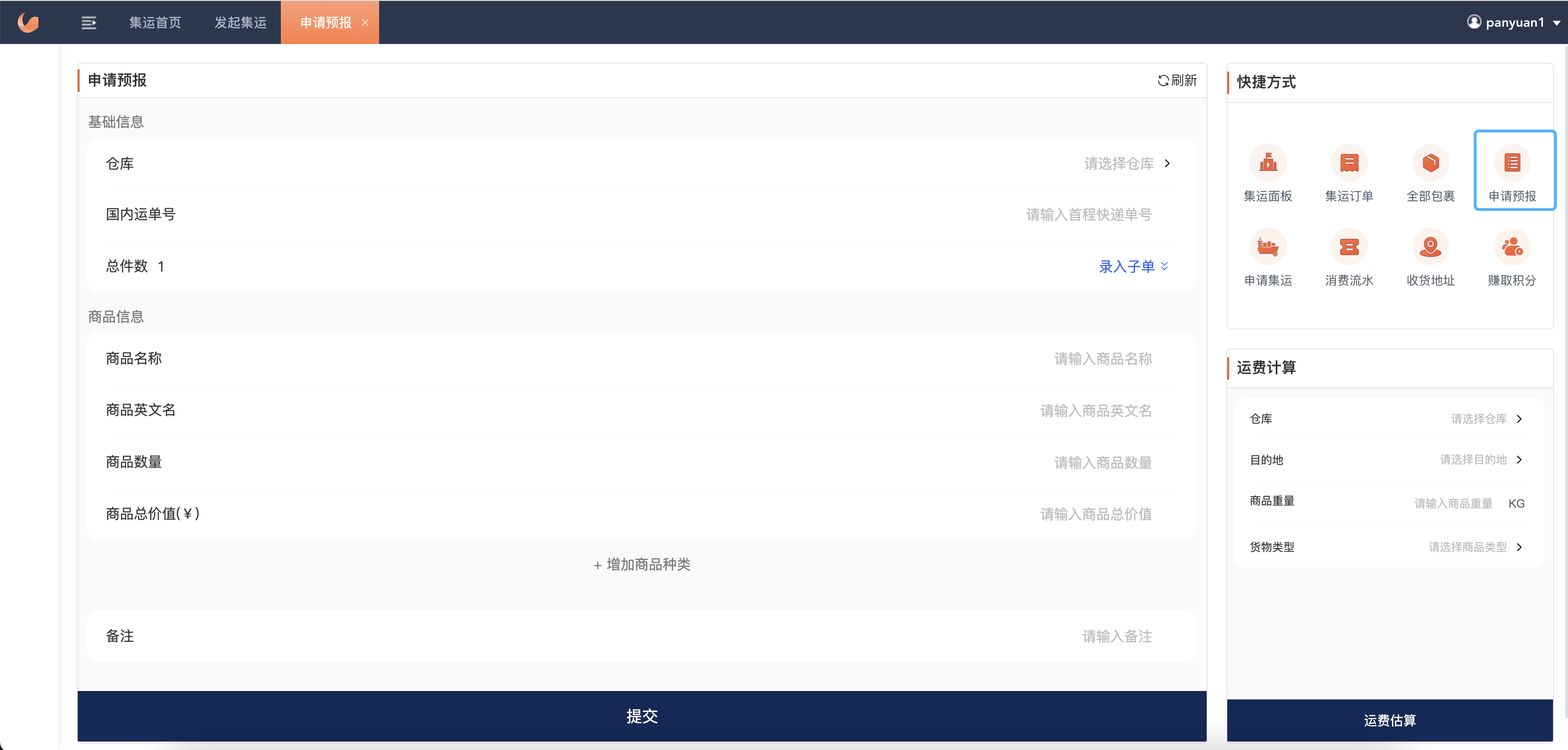The width and height of the screenshot is (1568, 750).
Task: Open the panyuan1 user menu
Action: pos(1514,22)
